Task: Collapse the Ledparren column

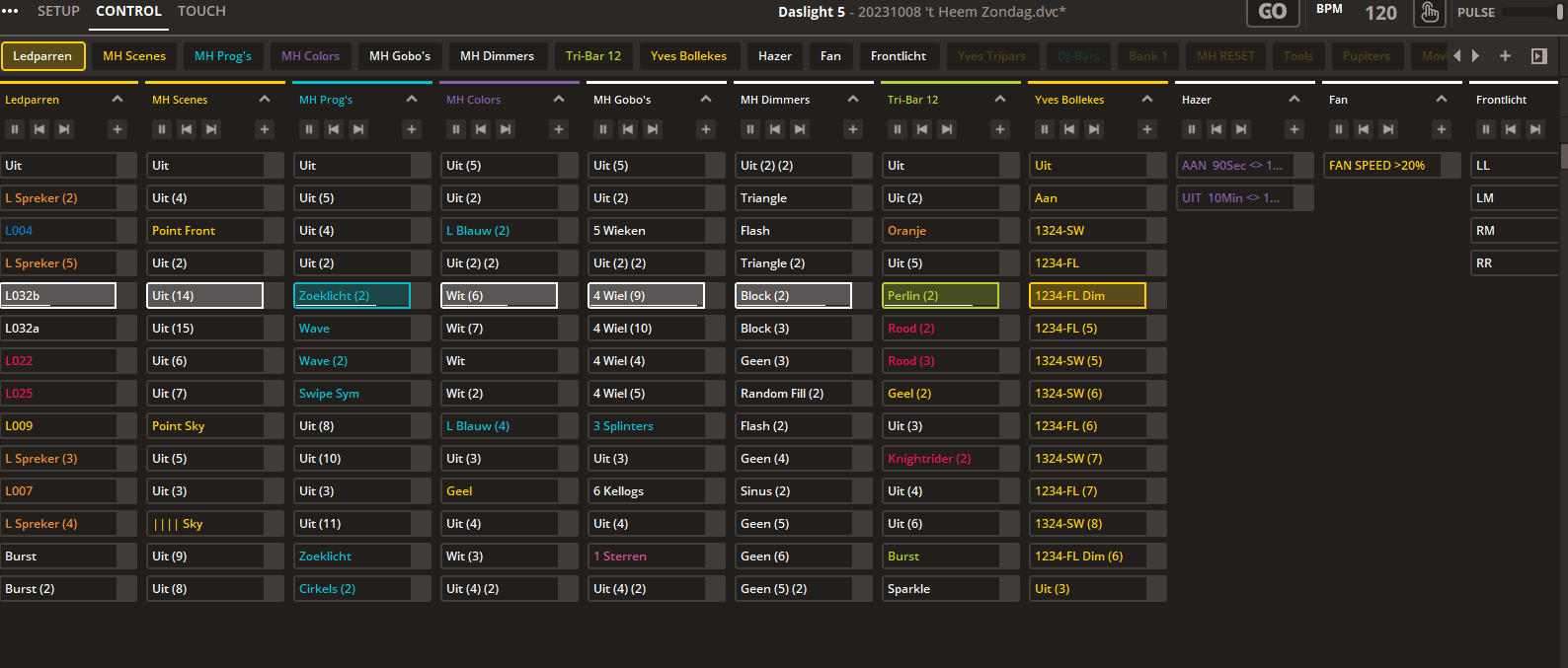Action: click(x=118, y=99)
